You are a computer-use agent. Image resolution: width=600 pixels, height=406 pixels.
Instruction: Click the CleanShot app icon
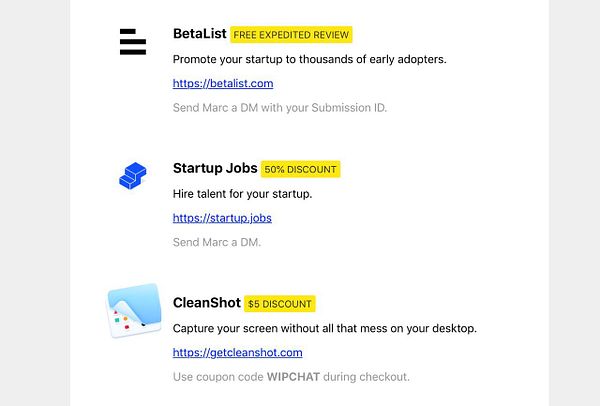134,310
